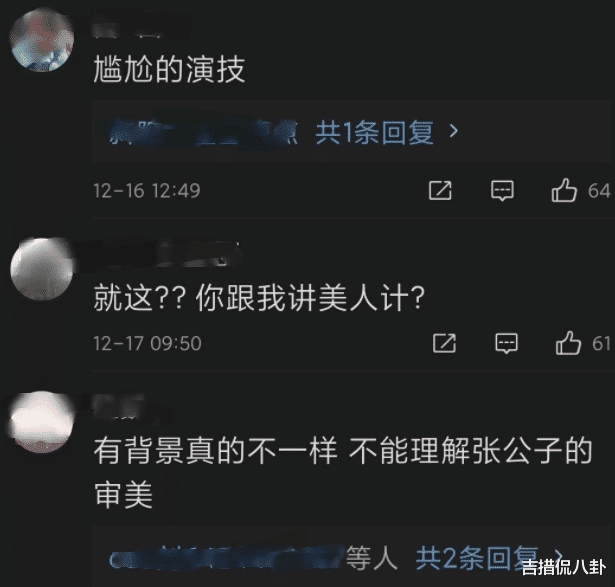Open second commenter's gray avatar
This screenshot has height=587, width=615.
[x=42, y=270]
